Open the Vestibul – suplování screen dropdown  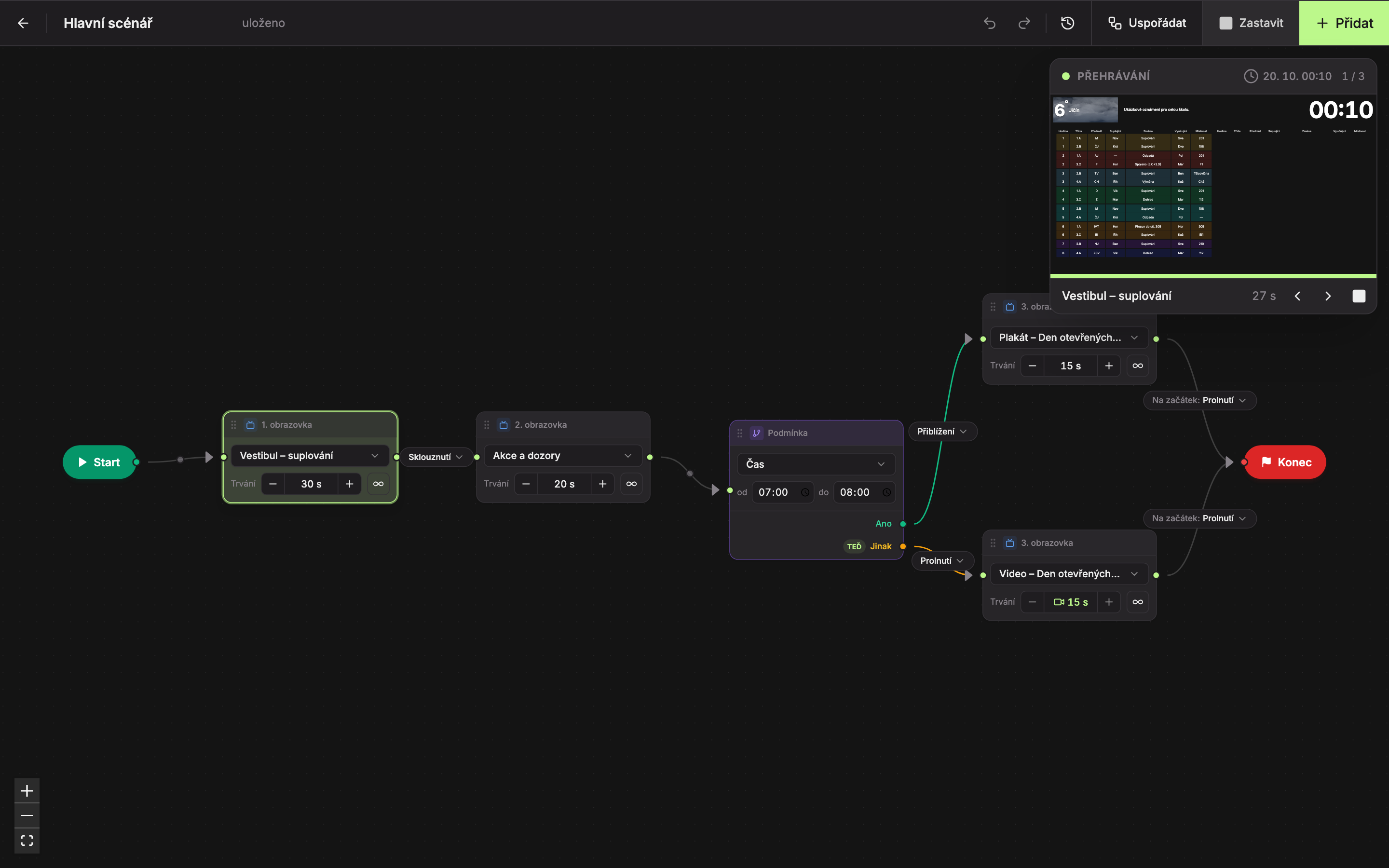click(310, 456)
